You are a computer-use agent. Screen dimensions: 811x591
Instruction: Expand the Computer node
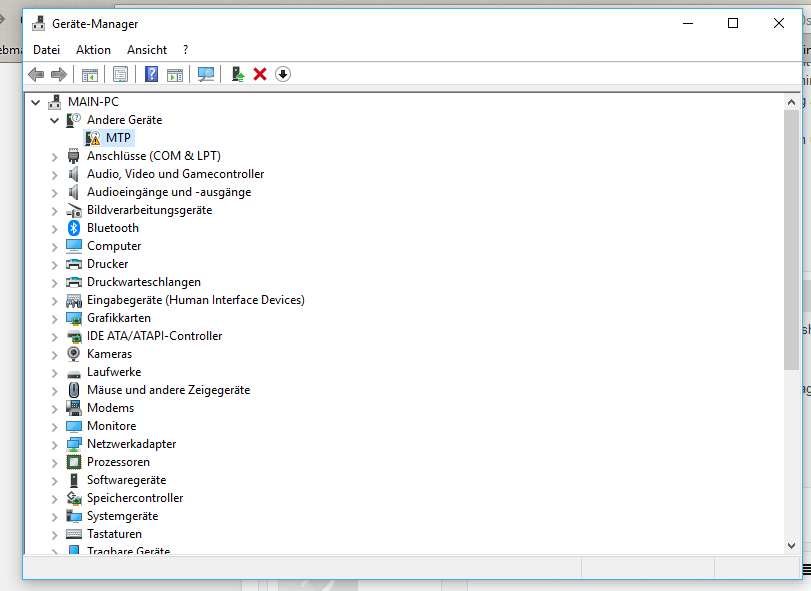tap(55, 247)
